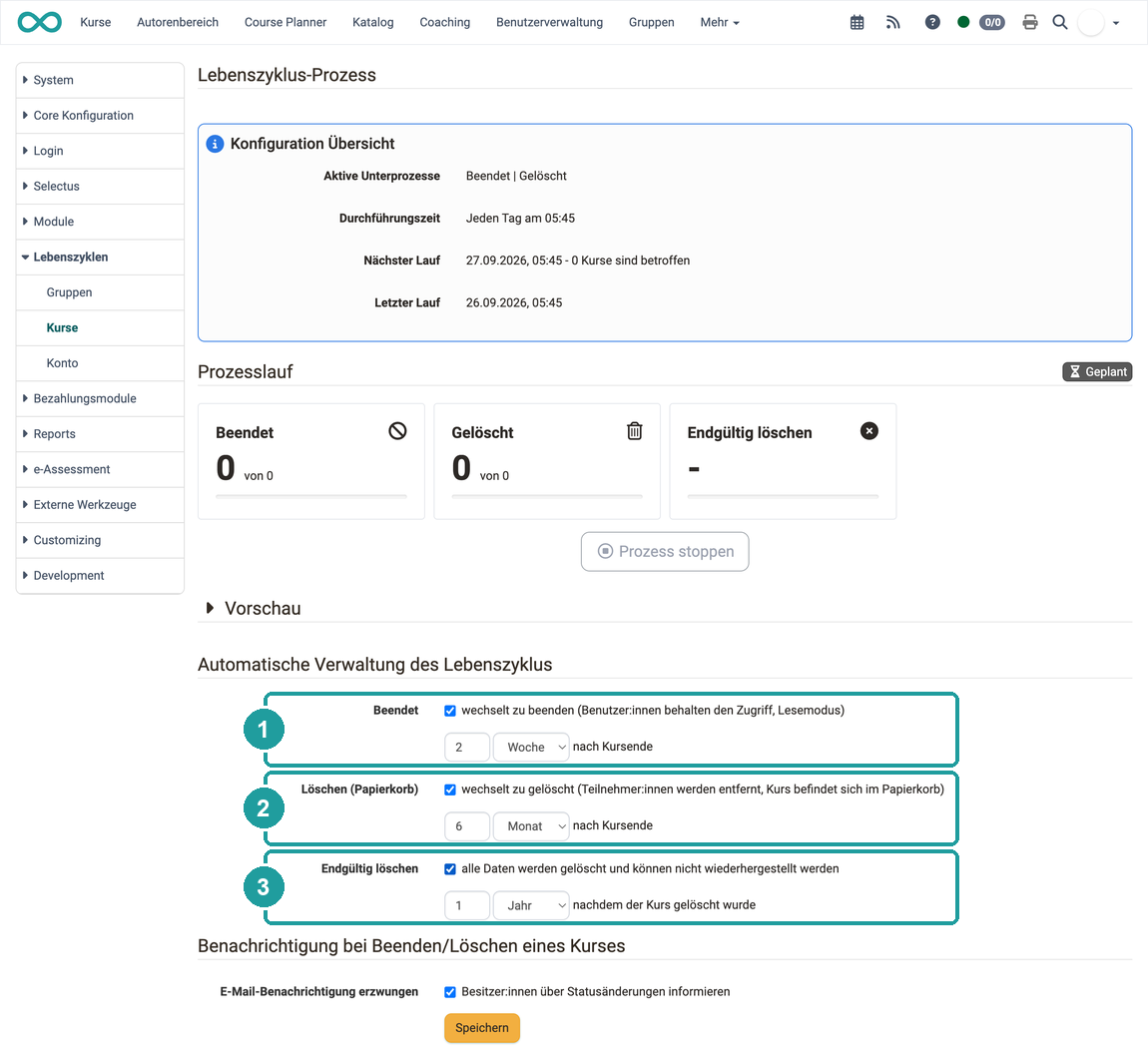Open Gruppen in top navigation
Screen dimensions: 1148x1060
point(651,23)
